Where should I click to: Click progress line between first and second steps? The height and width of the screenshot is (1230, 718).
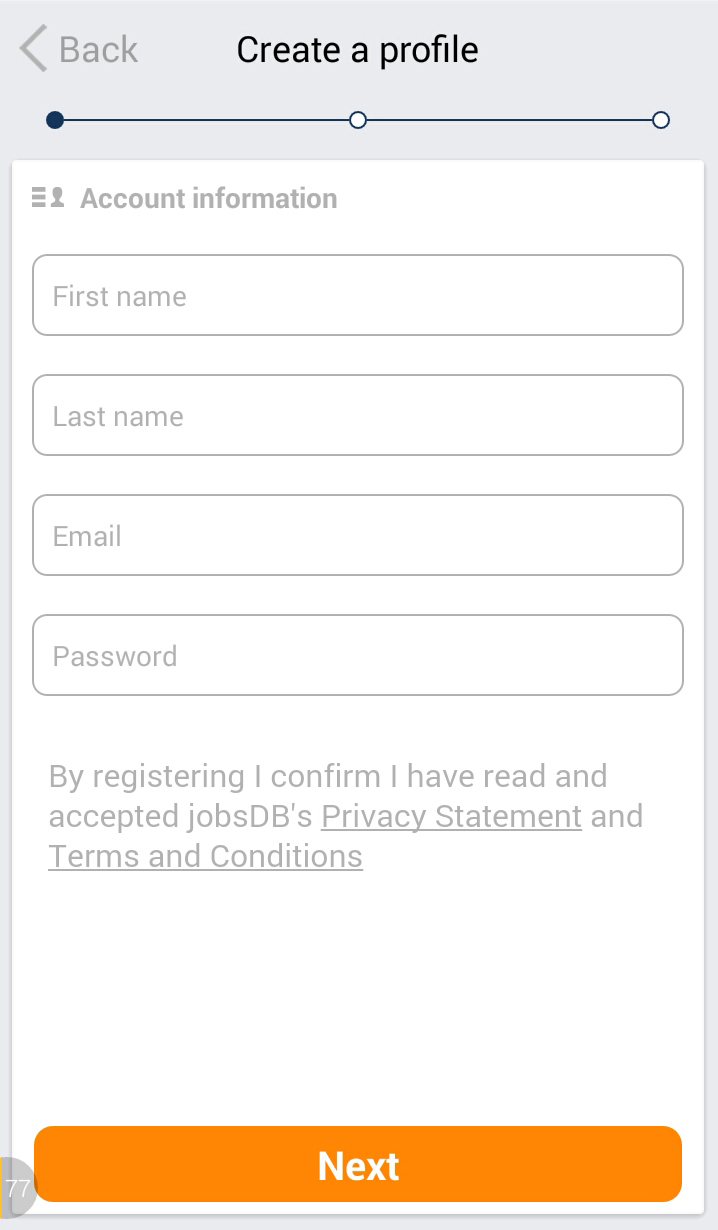(205, 120)
